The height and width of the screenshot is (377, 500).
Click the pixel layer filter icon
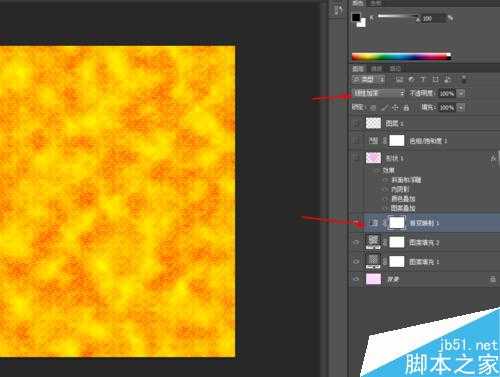pos(399,79)
